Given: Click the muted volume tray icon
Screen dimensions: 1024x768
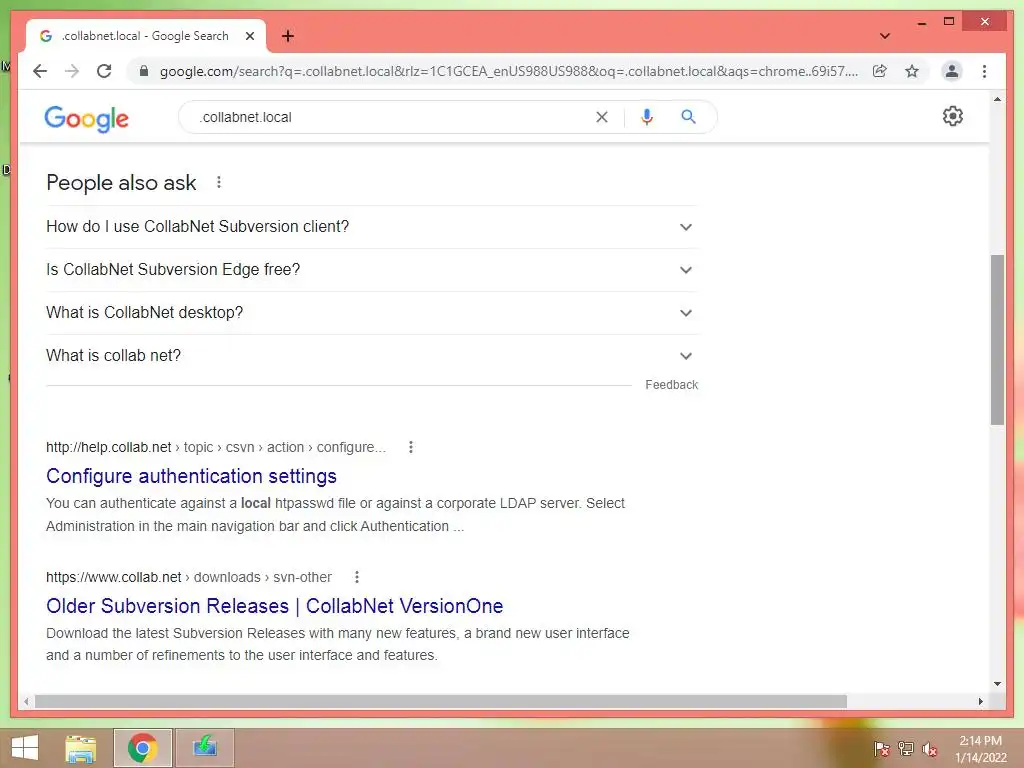Looking at the screenshot, I should pos(929,749).
